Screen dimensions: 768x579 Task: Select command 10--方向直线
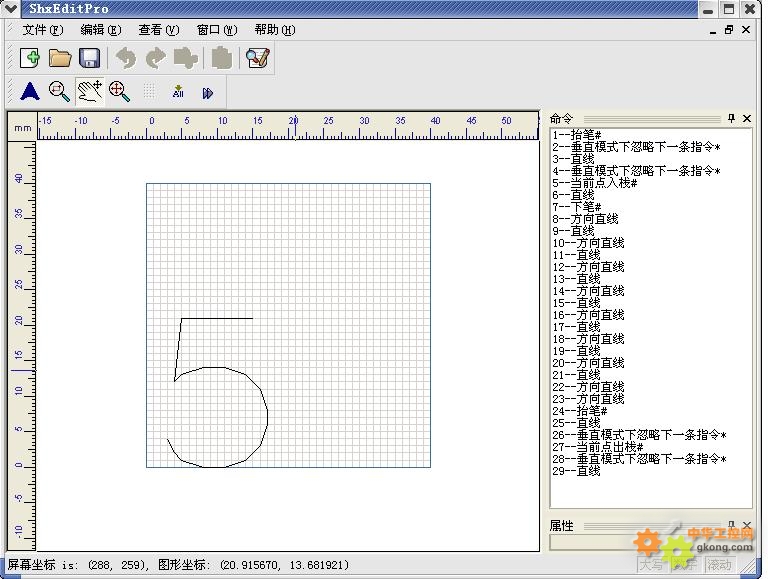(588, 243)
